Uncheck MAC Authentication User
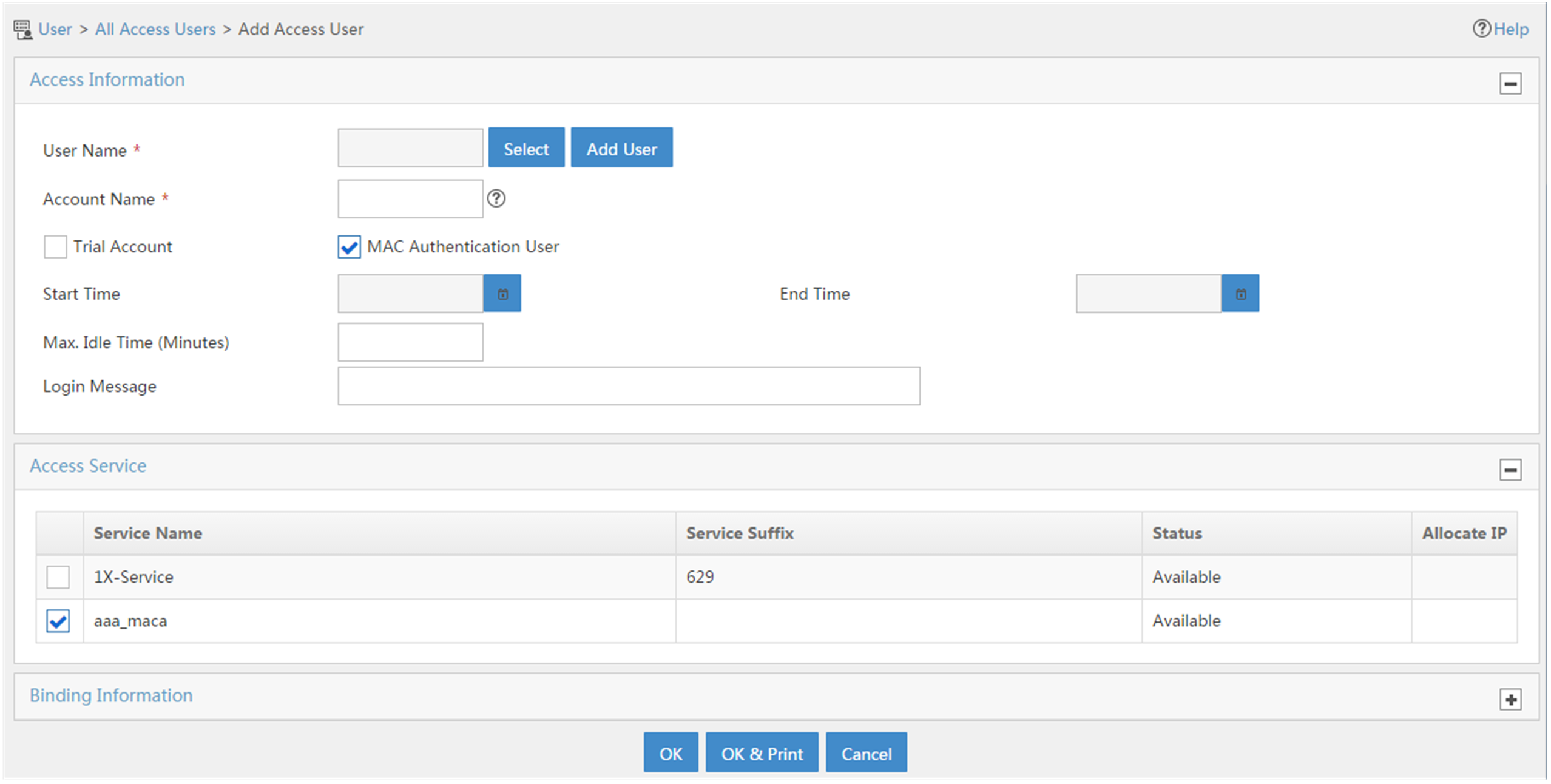Image resolution: width=1551 pixels, height=784 pixels. point(349,247)
